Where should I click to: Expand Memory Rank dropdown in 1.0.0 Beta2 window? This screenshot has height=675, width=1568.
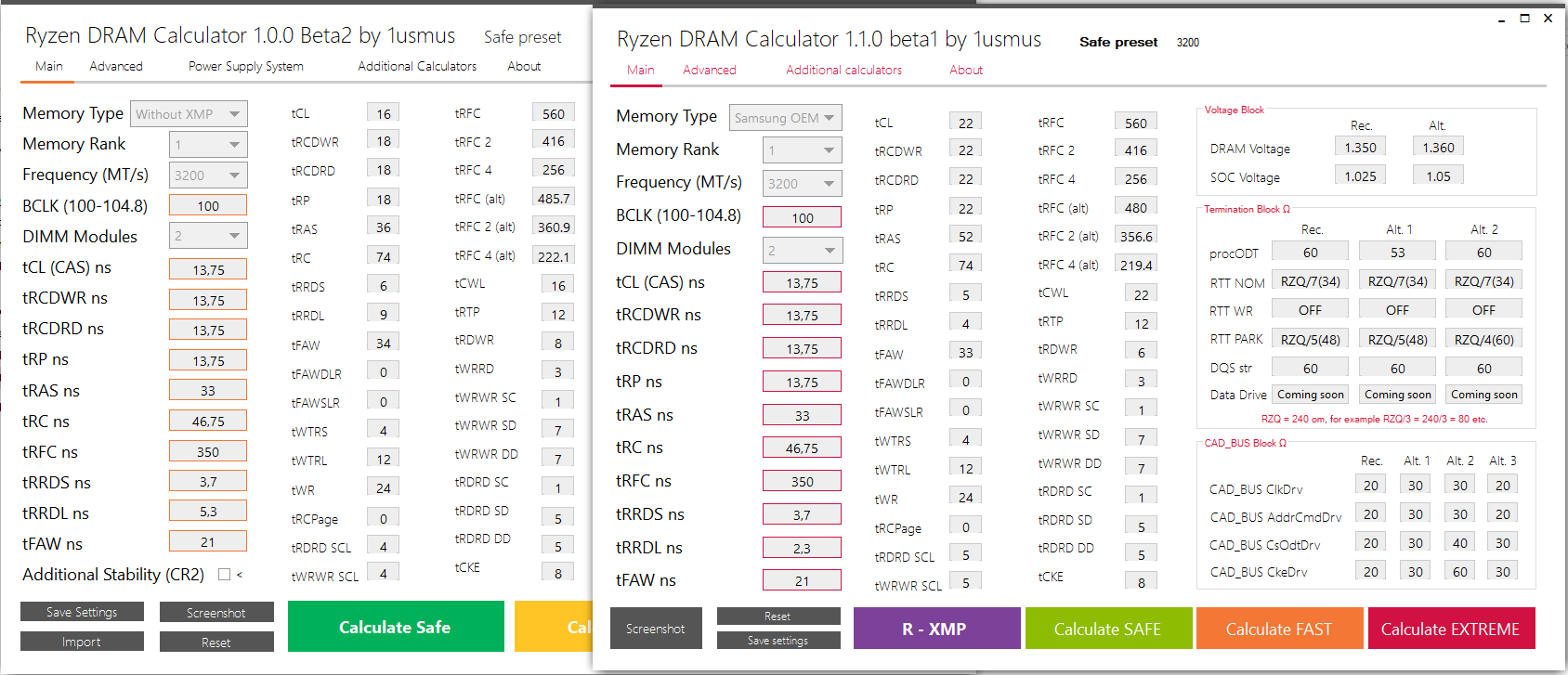[208, 145]
